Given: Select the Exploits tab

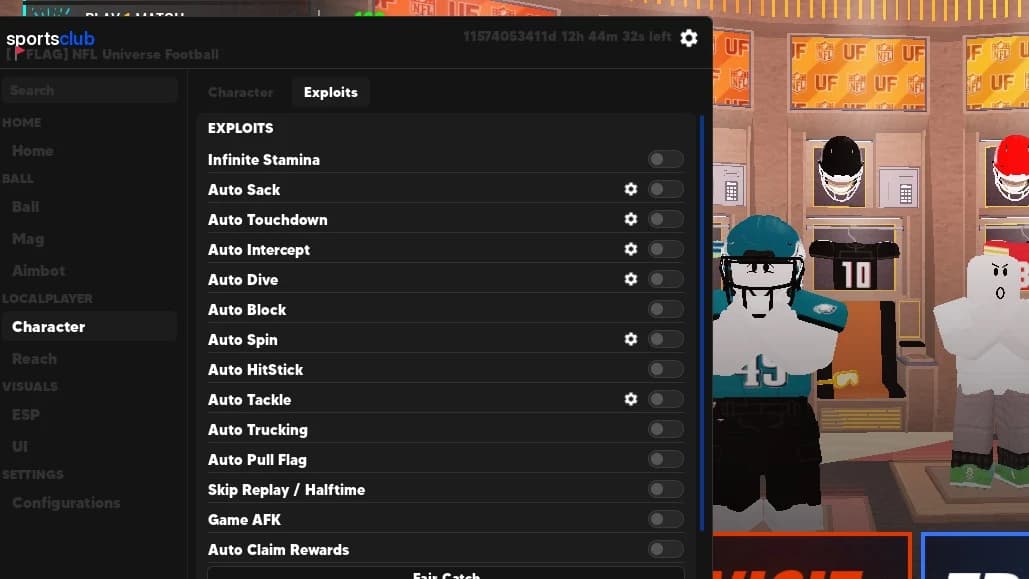Looking at the screenshot, I should pyautogui.click(x=331, y=93).
